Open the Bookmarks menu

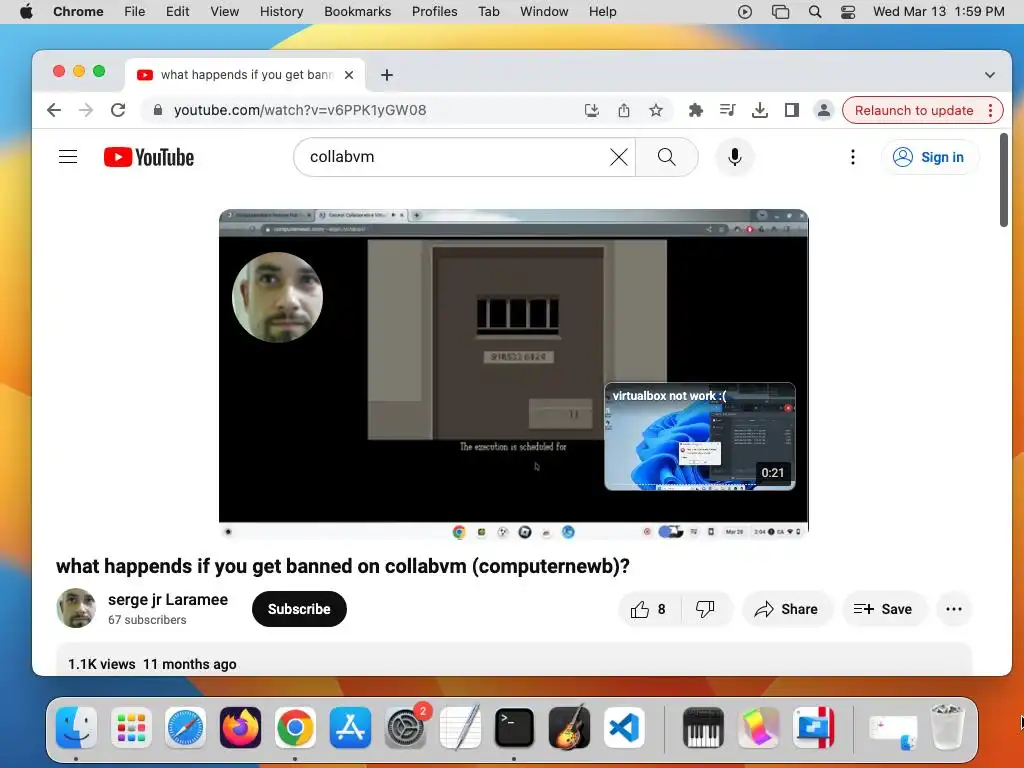pyautogui.click(x=357, y=12)
